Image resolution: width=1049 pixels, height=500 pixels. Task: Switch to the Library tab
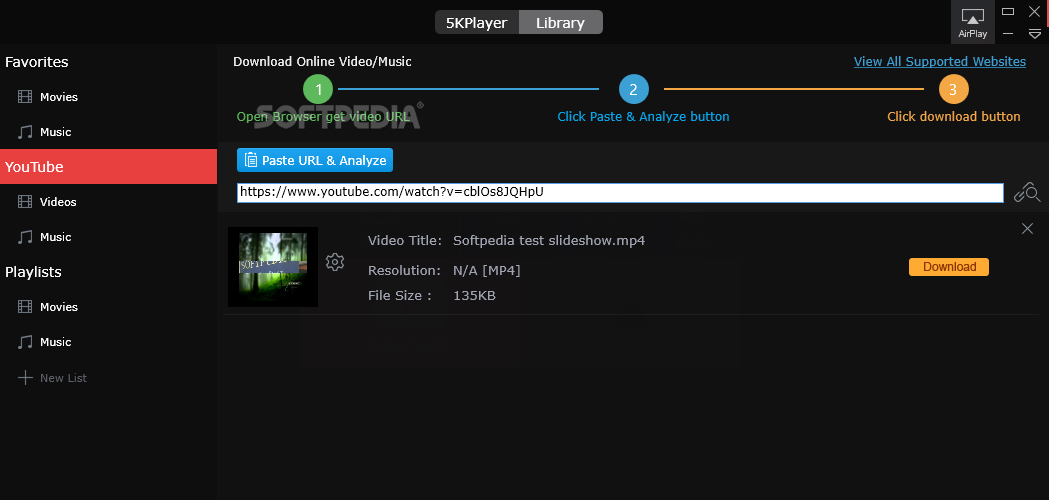click(x=561, y=22)
